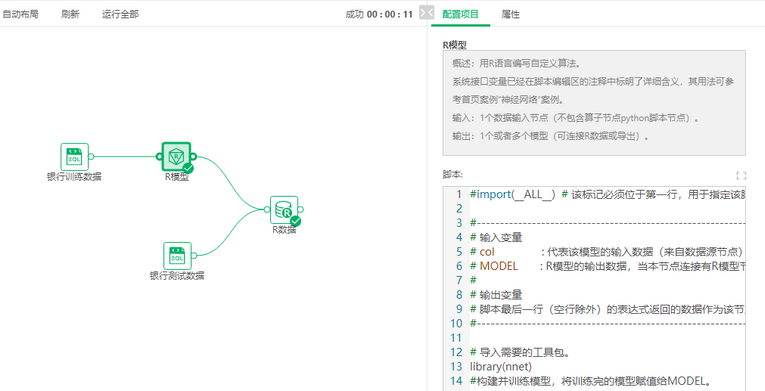765x391 pixels.
Task: Click the output port of 银行训练数据 node
Action: [x=91, y=157]
